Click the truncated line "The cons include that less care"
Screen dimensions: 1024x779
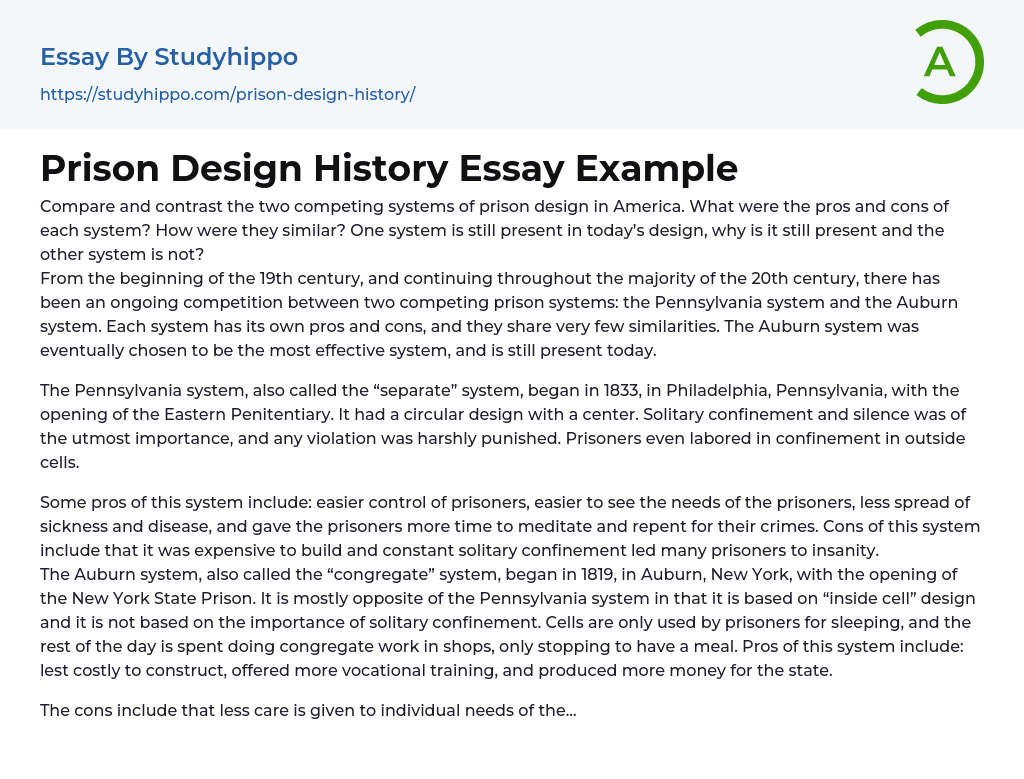point(308,711)
